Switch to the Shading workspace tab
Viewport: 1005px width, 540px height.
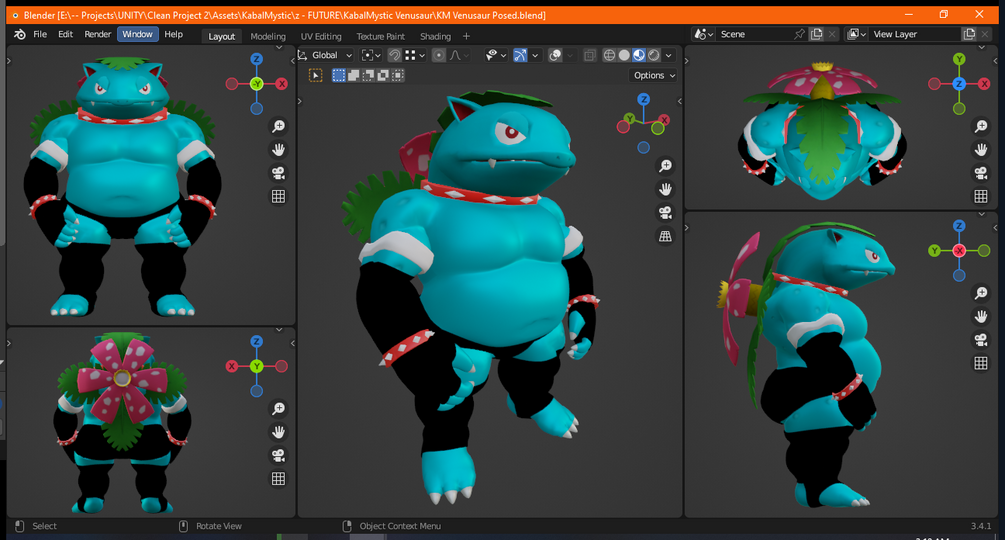435,37
